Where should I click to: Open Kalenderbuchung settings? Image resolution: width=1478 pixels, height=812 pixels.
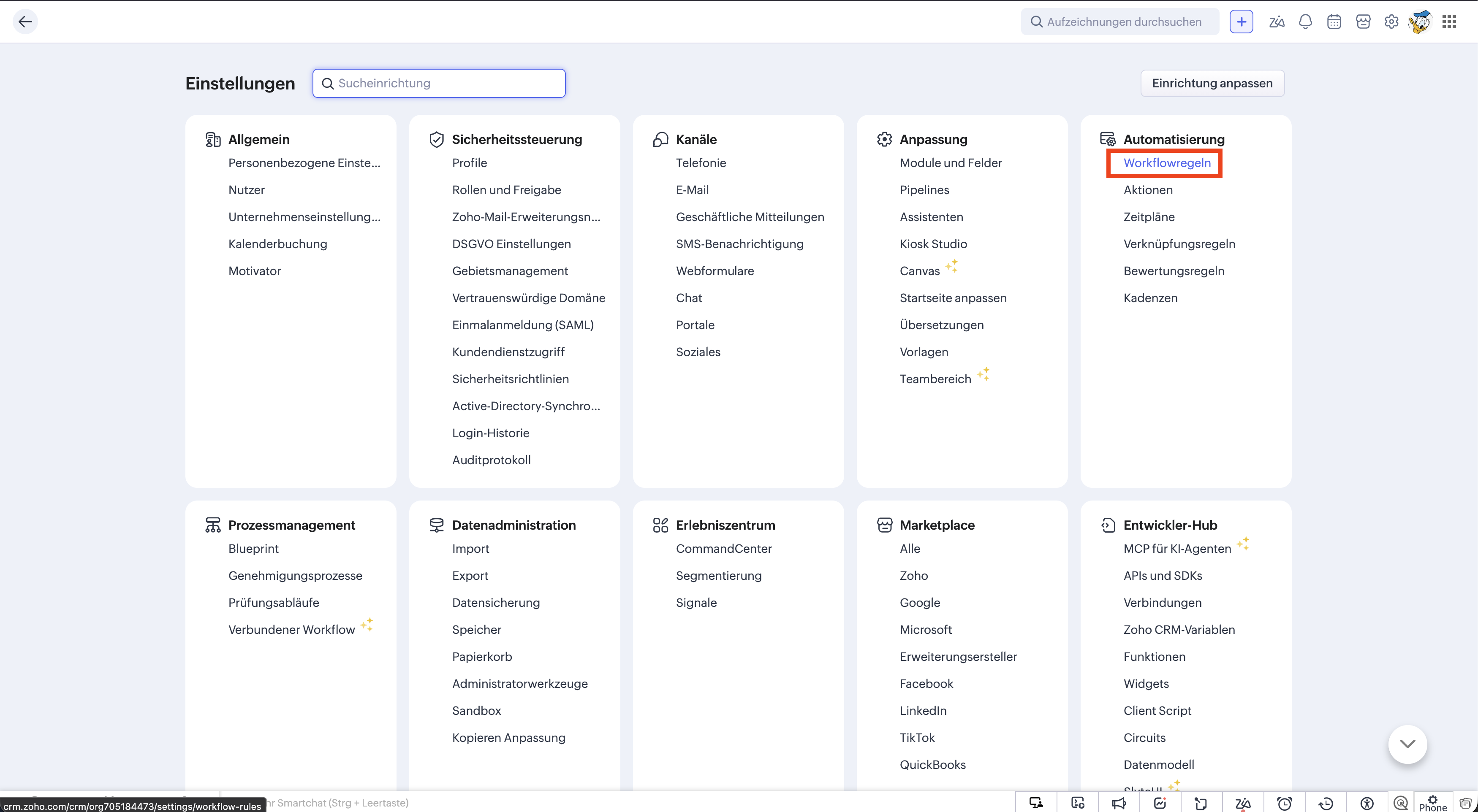[x=278, y=244]
